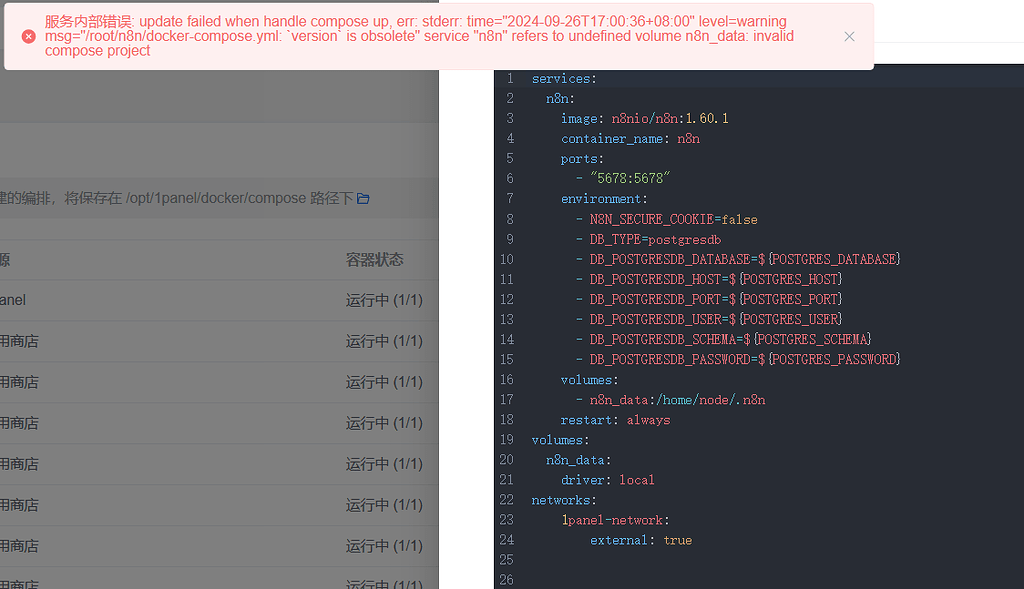This screenshot has width=1024, height=589.
Task: Open the folder icon beside the compose path
Action: tap(362, 198)
